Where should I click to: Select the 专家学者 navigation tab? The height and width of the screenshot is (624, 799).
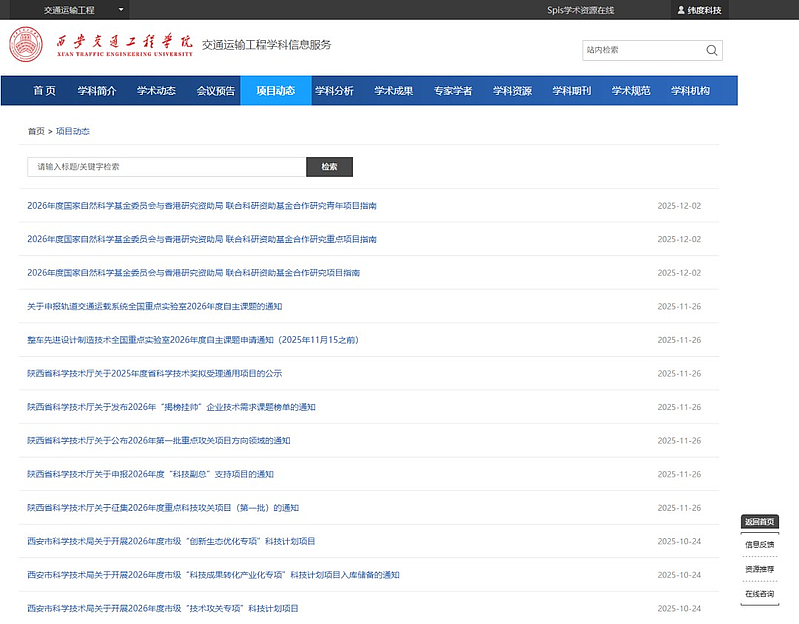[453, 91]
